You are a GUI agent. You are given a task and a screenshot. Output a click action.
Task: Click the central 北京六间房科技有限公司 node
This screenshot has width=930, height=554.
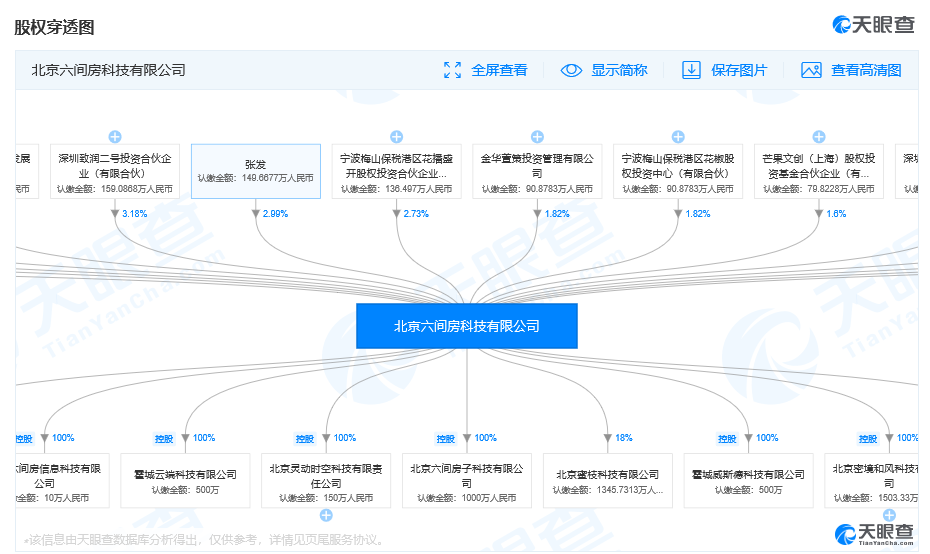(x=466, y=326)
